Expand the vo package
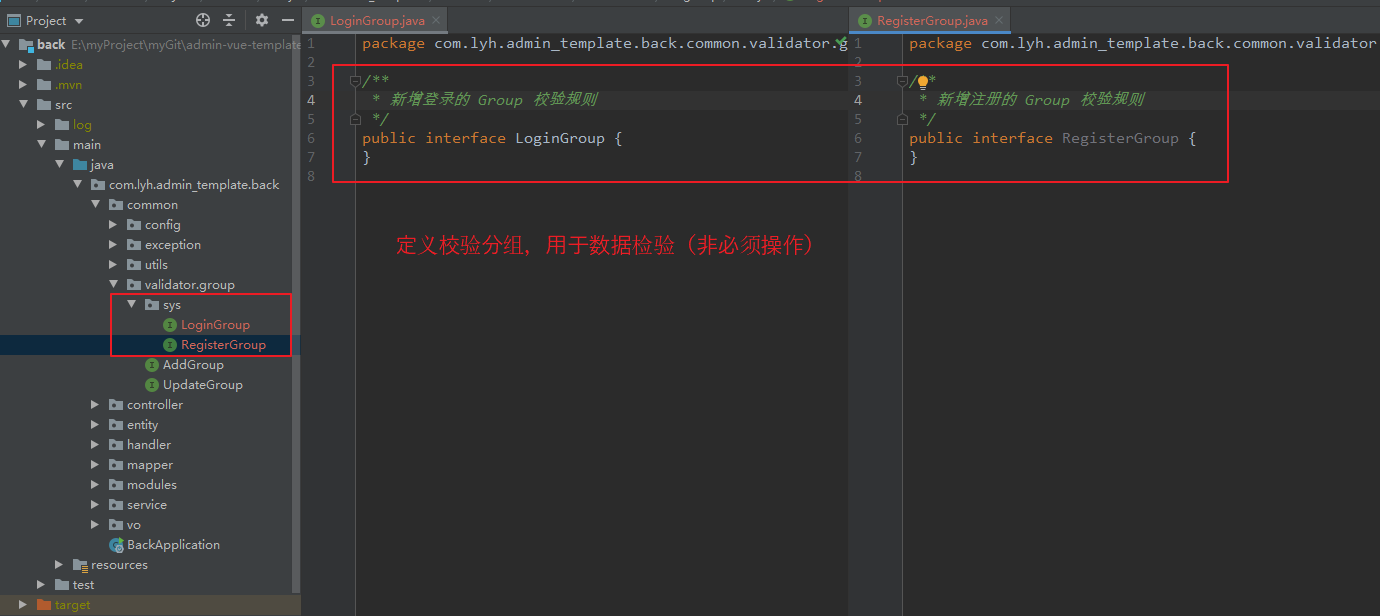 tap(95, 525)
